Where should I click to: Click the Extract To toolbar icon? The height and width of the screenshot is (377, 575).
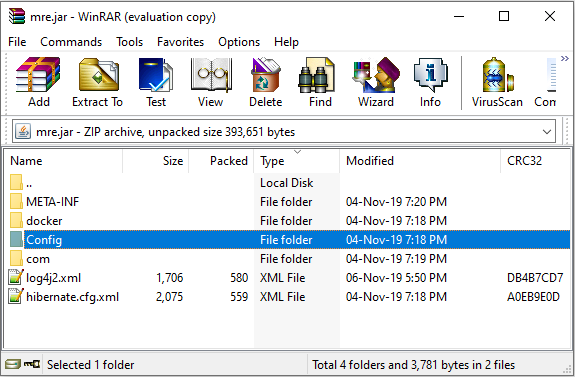pos(98,82)
